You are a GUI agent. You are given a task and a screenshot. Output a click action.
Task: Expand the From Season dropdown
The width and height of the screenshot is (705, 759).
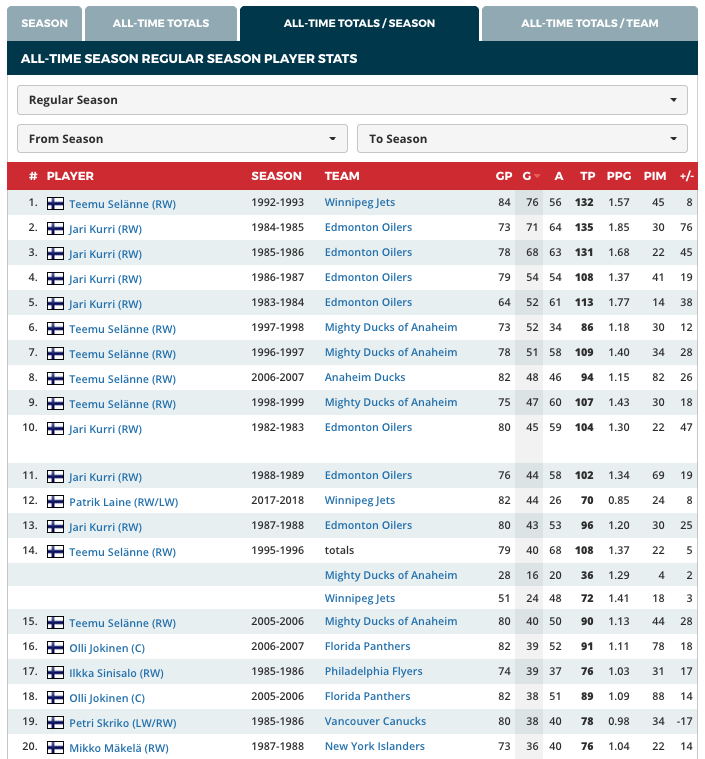[182, 139]
